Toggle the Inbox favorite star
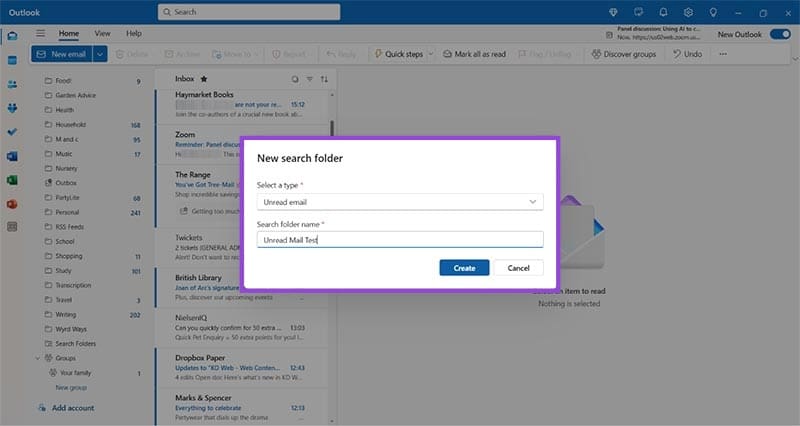The height and width of the screenshot is (426, 800). pos(204,78)
